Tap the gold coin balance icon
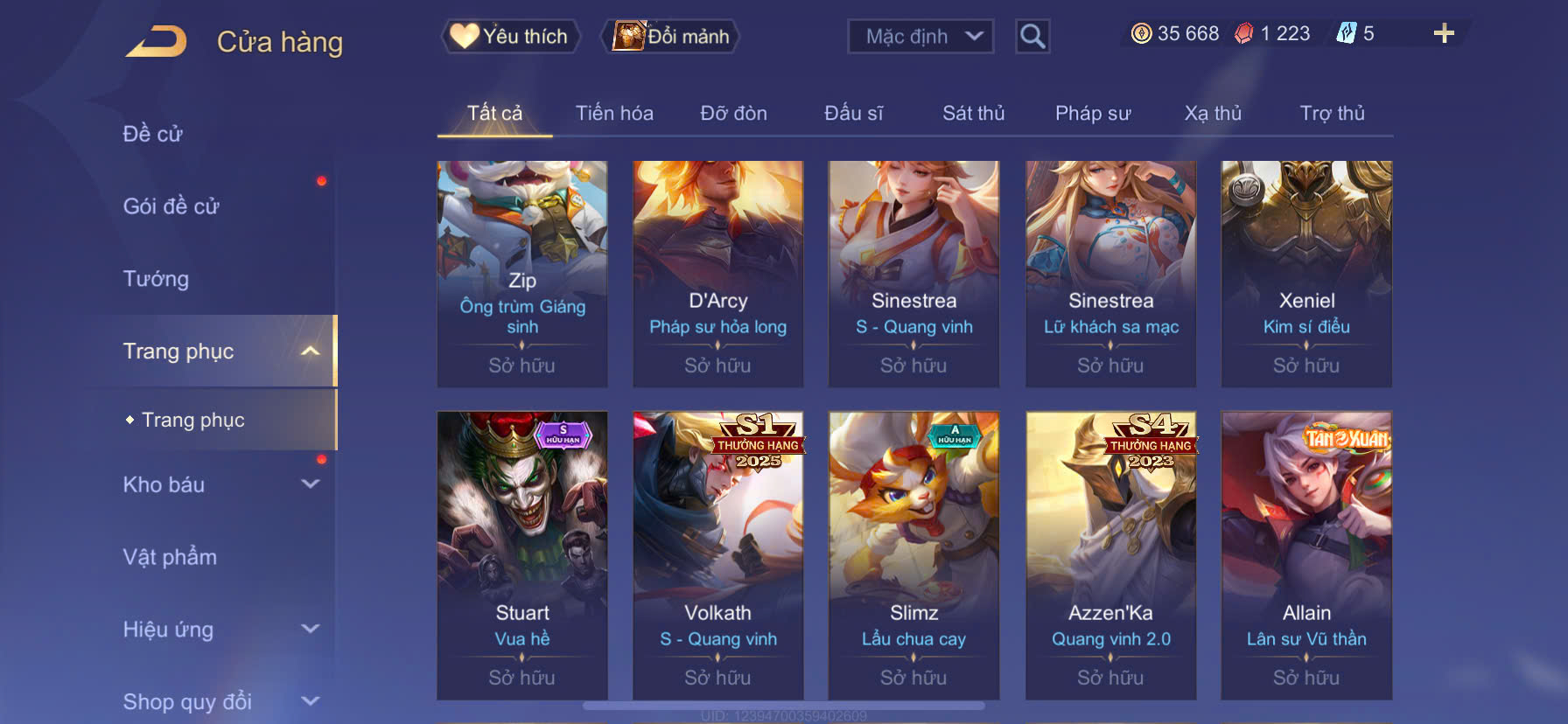1568x724 pixels. tap(1141, 33)
